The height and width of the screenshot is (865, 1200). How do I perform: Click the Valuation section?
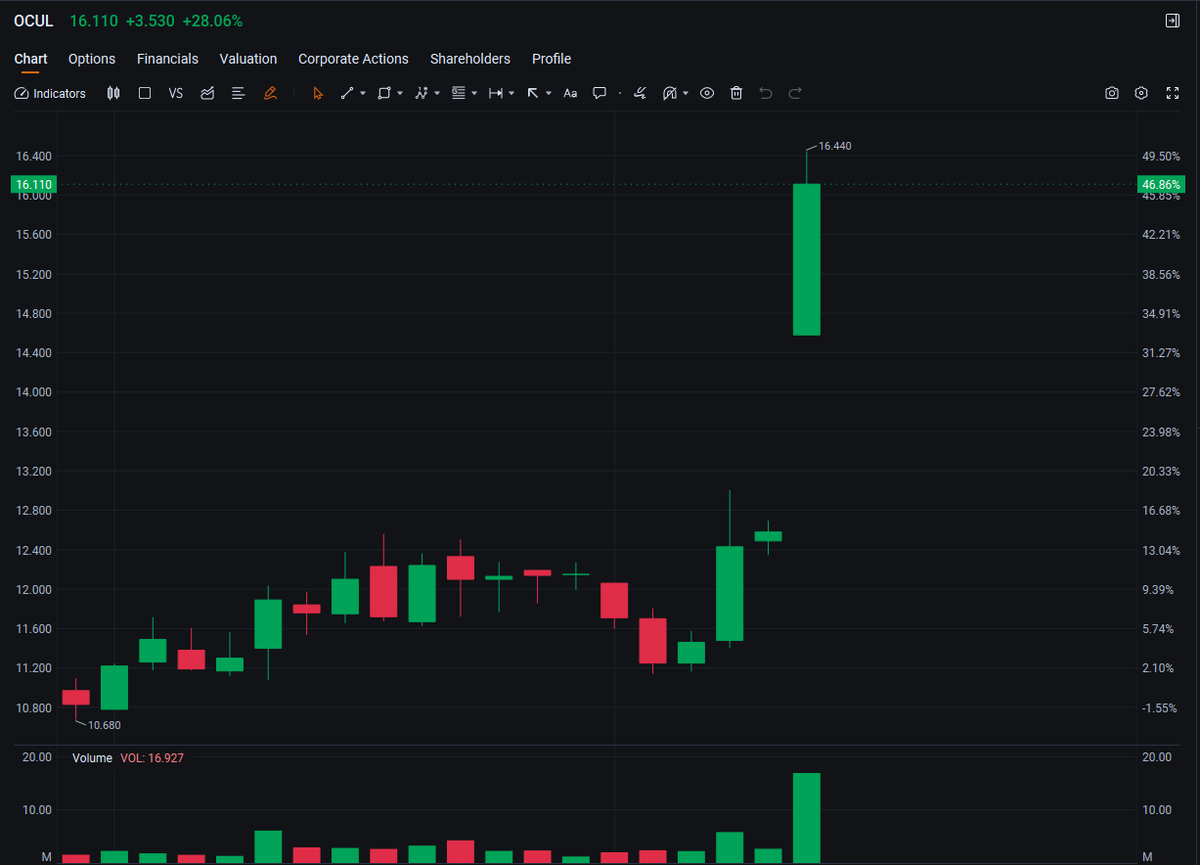coord(248,59)
